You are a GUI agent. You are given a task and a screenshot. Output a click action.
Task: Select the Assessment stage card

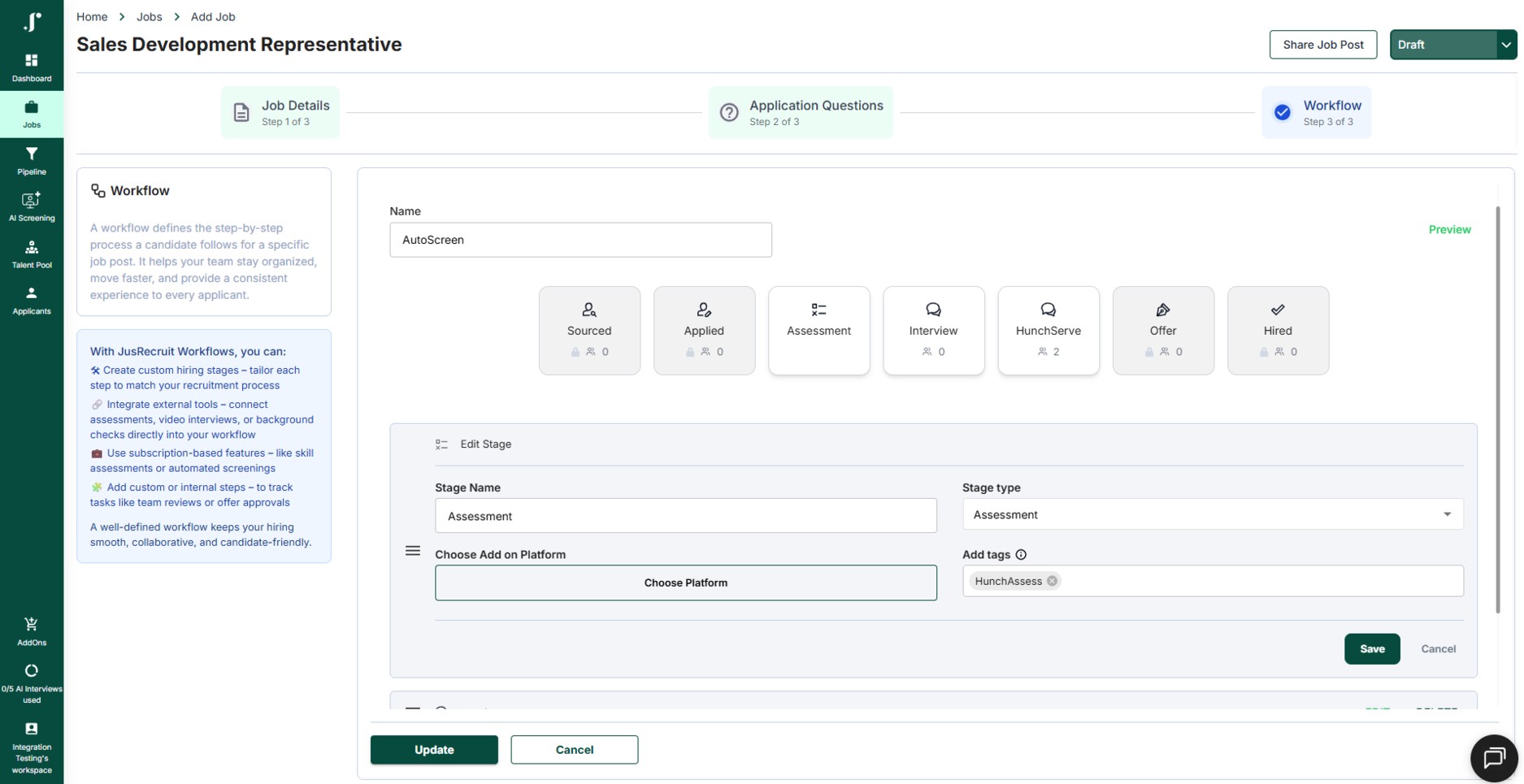click(x=818, y=331)
